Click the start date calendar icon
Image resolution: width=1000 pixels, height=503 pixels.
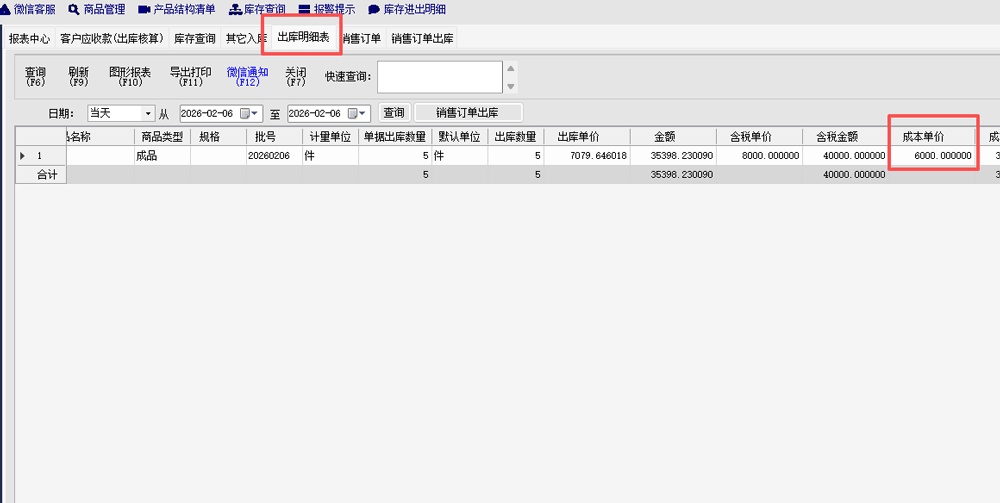coord(245,114)
